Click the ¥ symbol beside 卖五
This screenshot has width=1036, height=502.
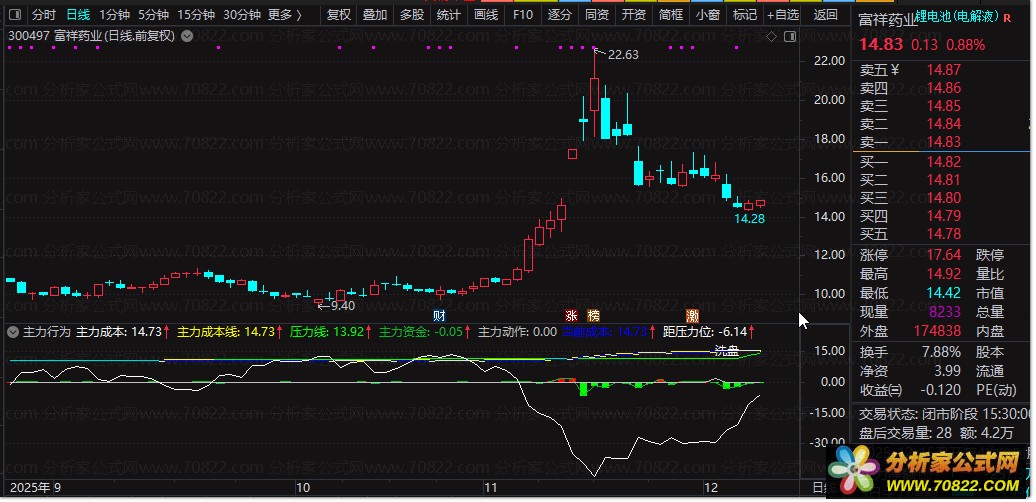895,69
